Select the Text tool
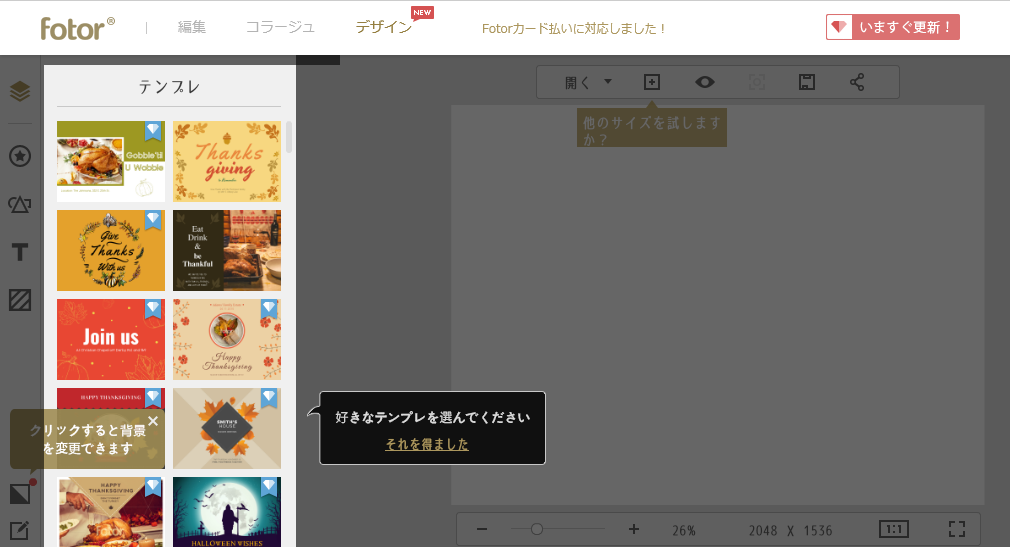 (x=20, y=252)
